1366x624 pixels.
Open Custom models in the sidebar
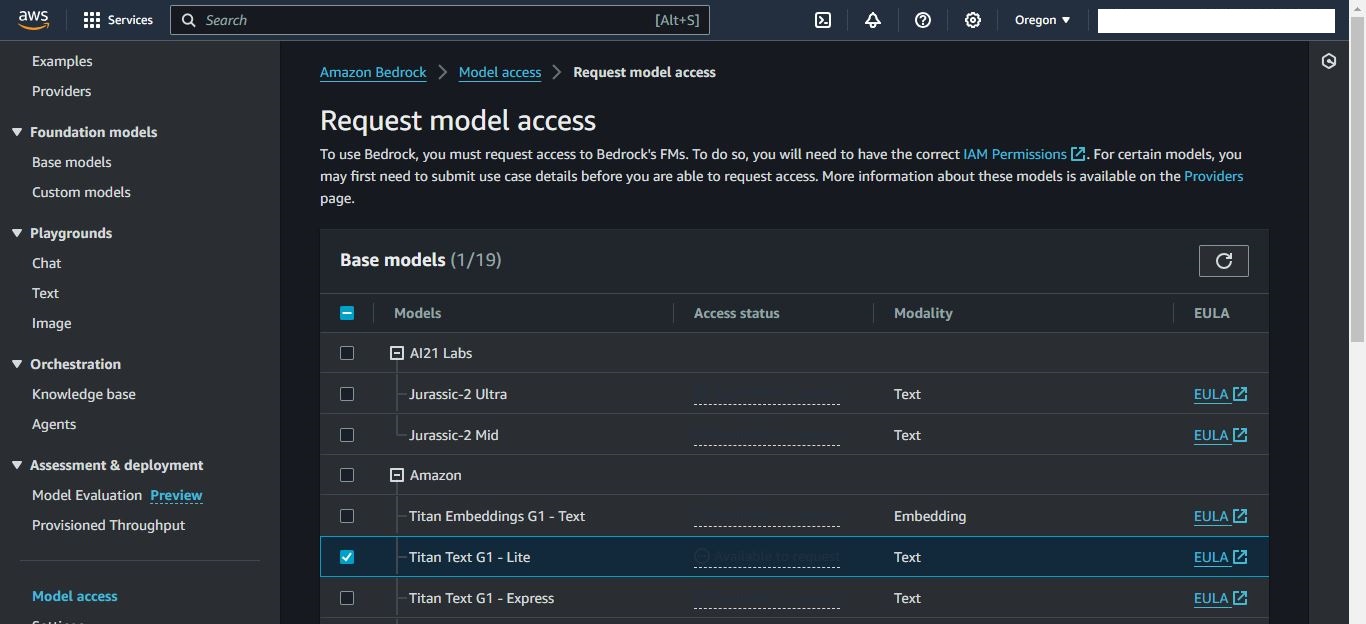tap(81, 192)
